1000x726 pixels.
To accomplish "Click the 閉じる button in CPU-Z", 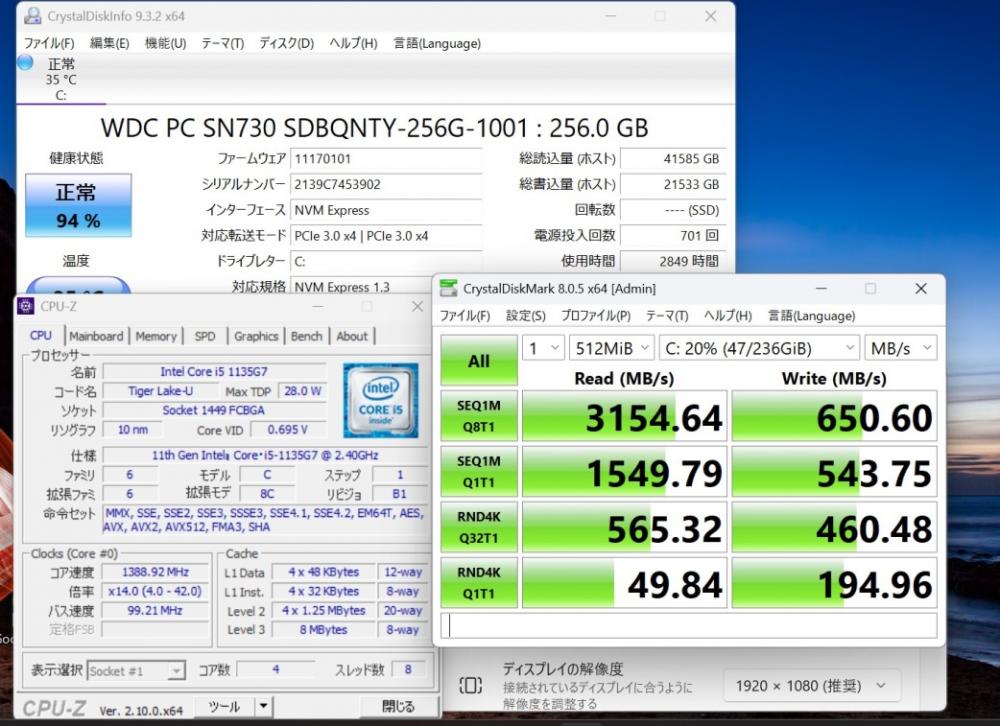I will click(x=398, y=706).
